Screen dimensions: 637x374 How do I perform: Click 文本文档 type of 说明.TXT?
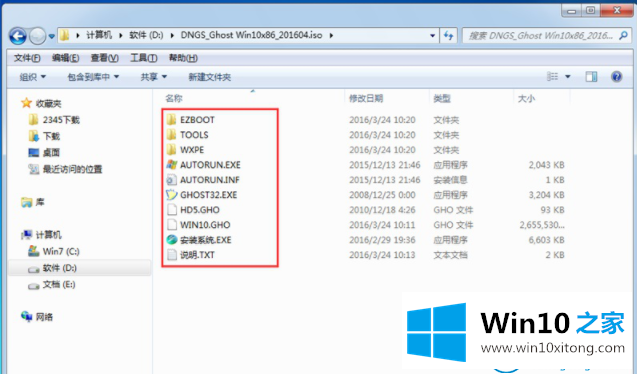tap(450, 255)
